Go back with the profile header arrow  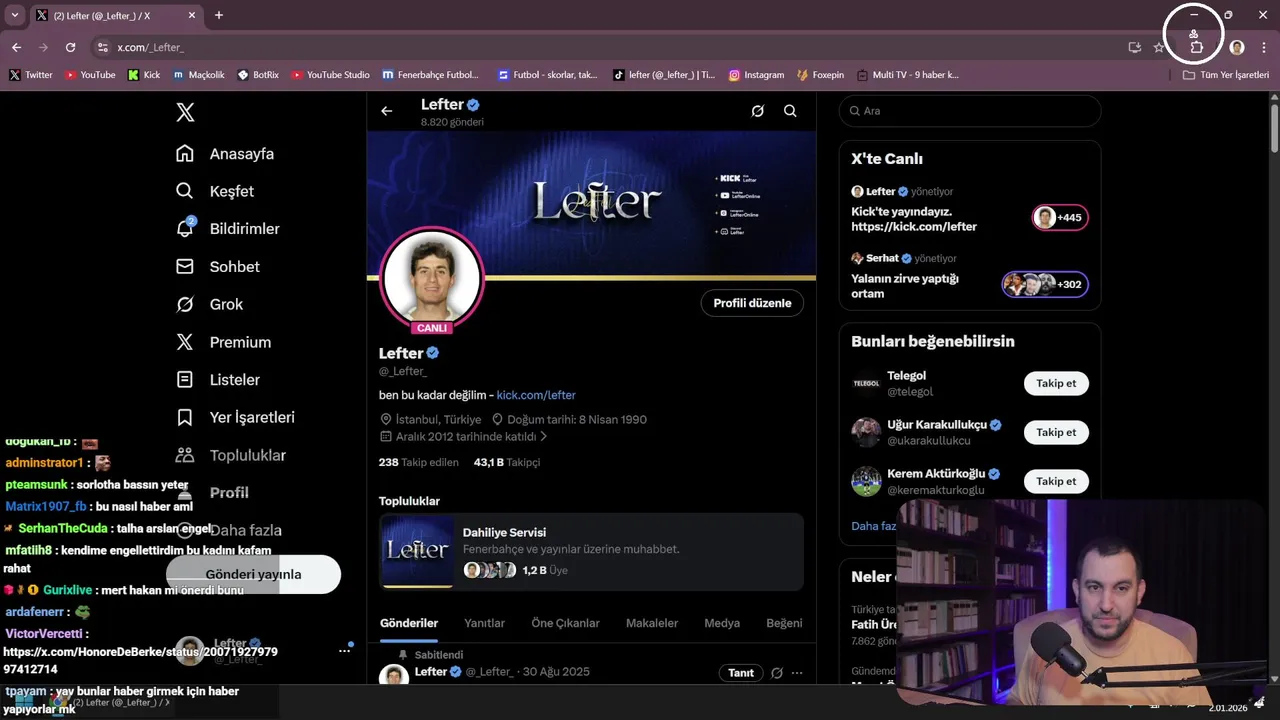pos(387,111)
